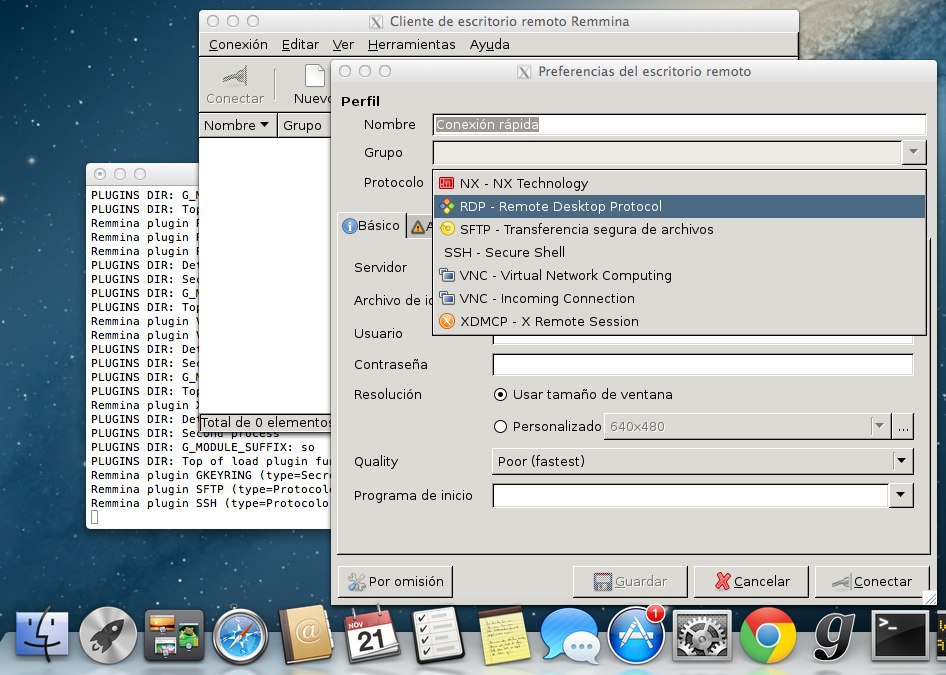Open the Grupo dropdown arrow

(x=913, y=152)
